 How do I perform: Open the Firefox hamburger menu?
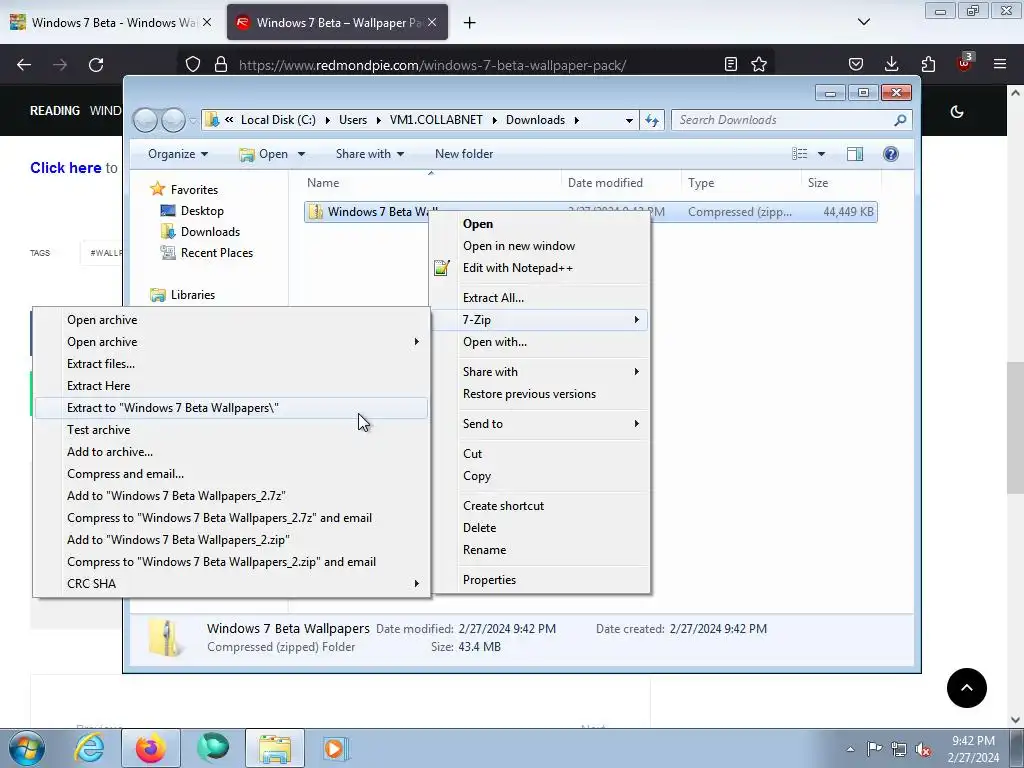[x=1000, y=64]
